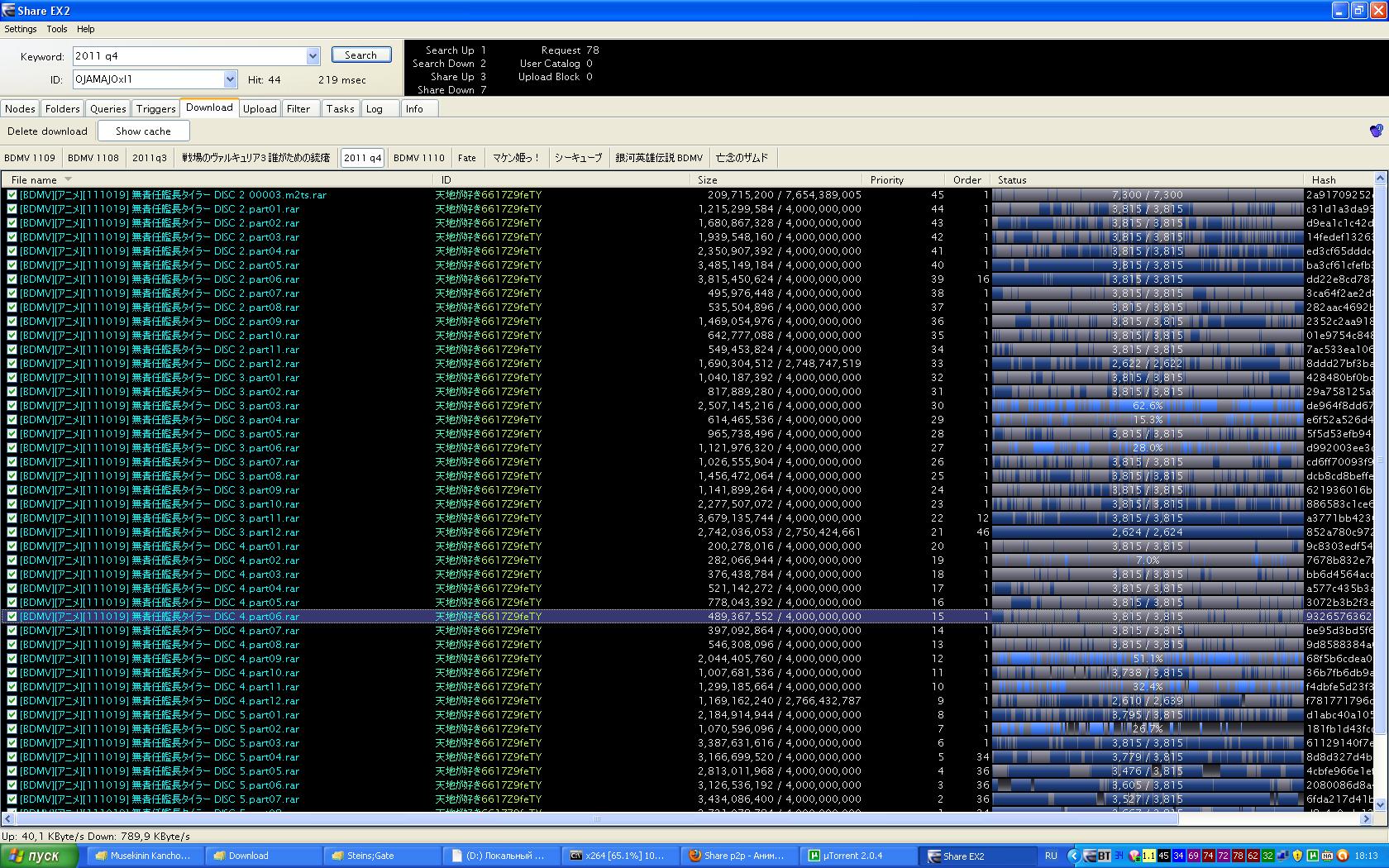1389x868 pixels.
Task: Open the Keyword dropdown list
Action: [x=313, y=56]
